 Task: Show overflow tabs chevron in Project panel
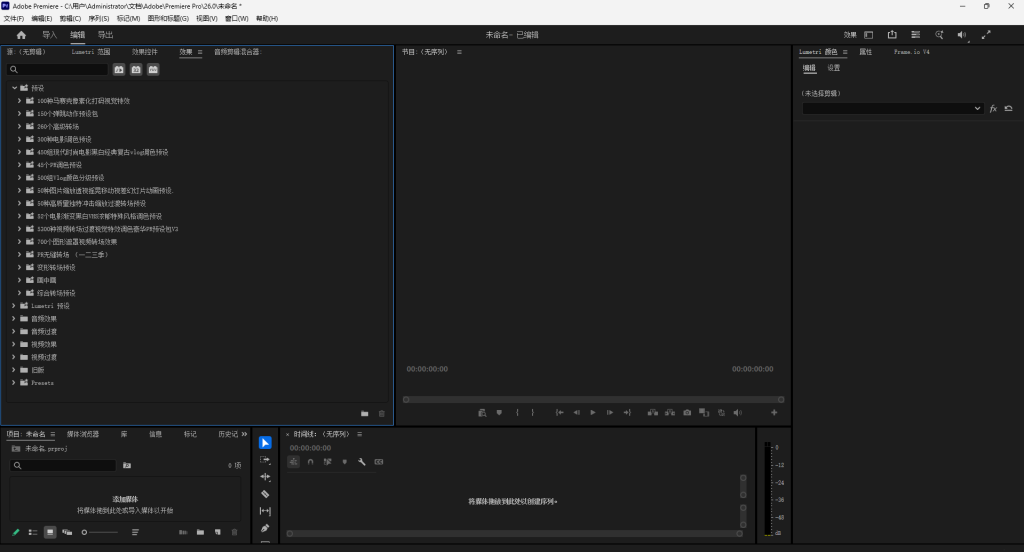pyautogui.click(x=244, y=434)
